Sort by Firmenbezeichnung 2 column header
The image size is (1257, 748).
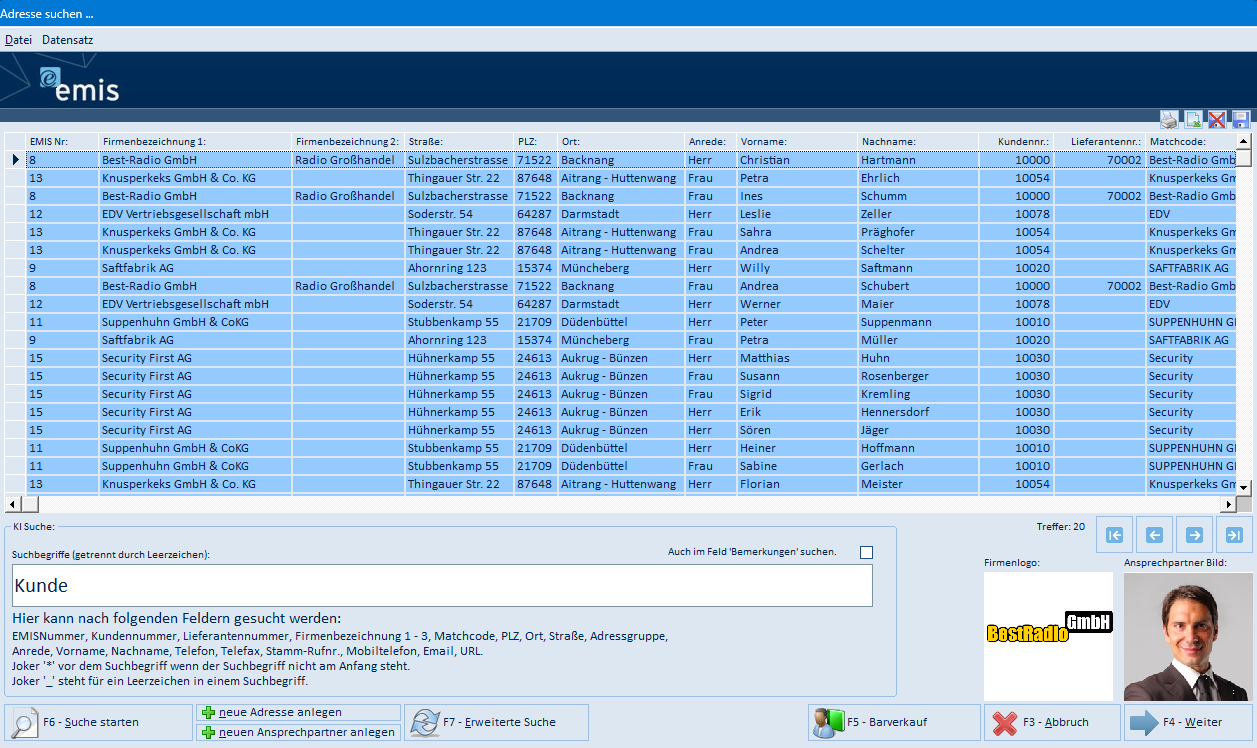(348, 142)
